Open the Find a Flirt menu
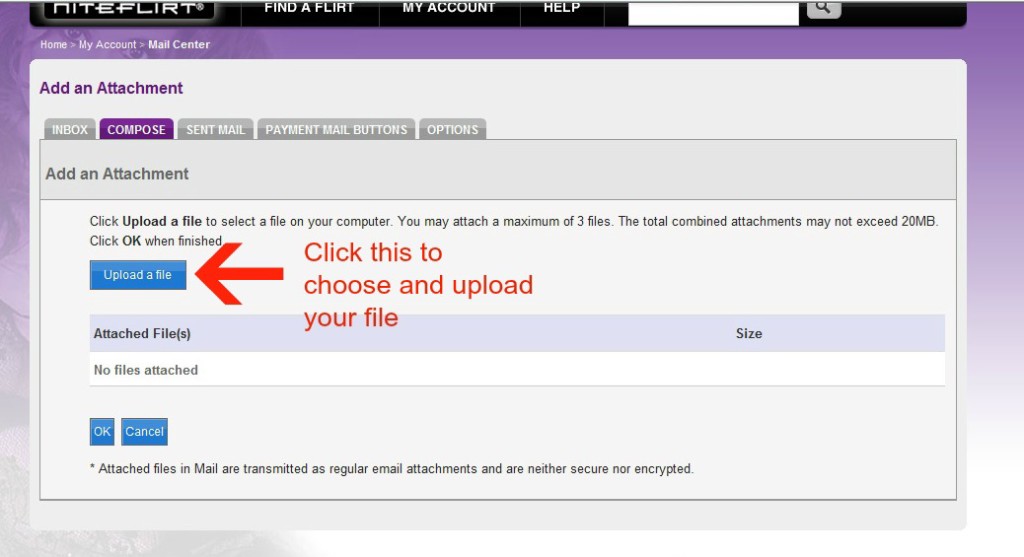Screen dimensions: 1024x557 [309, 8]
